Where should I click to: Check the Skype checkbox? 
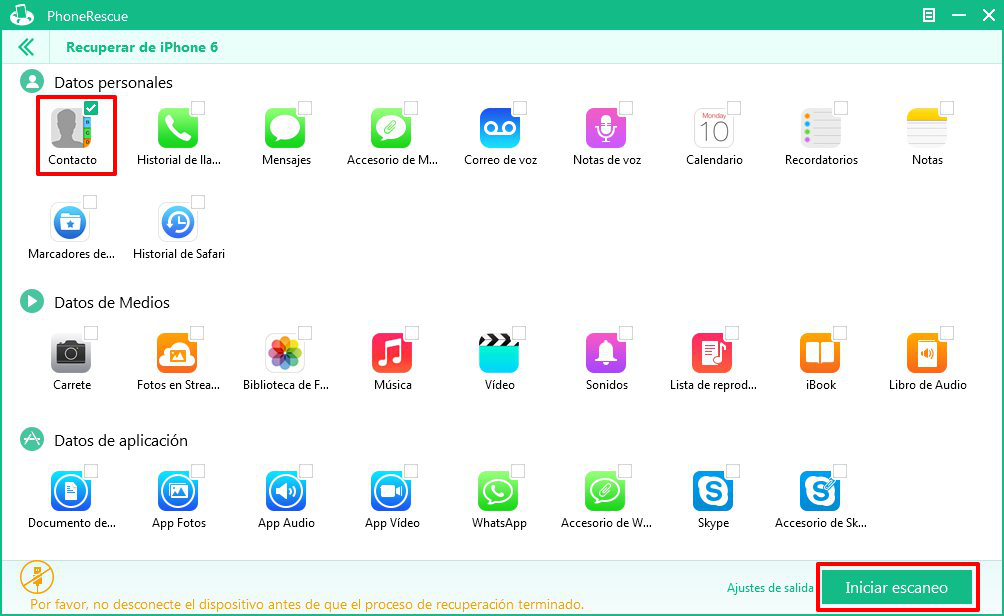(733, 471)
